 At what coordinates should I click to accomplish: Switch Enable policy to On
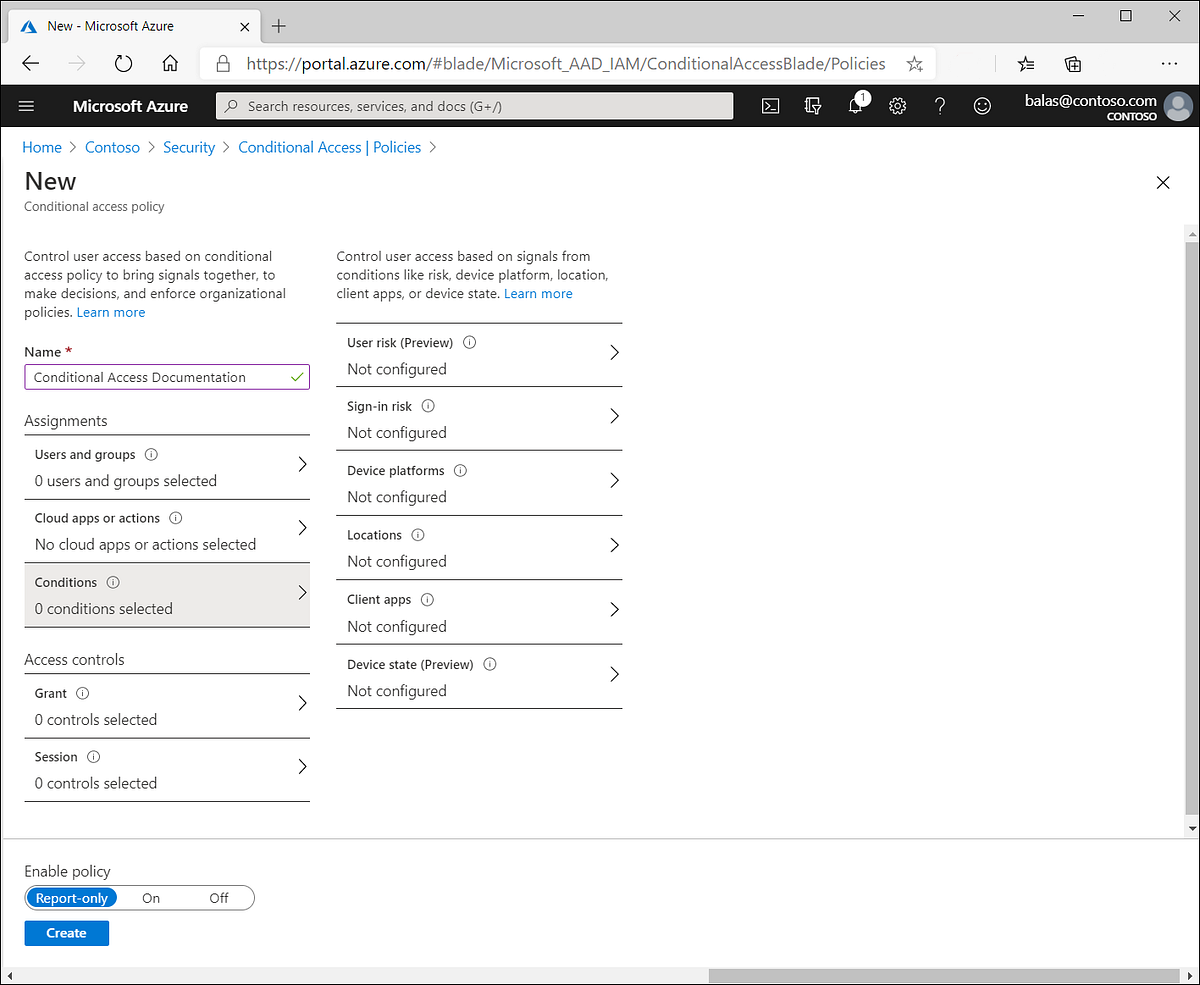[x=151, y=897]
